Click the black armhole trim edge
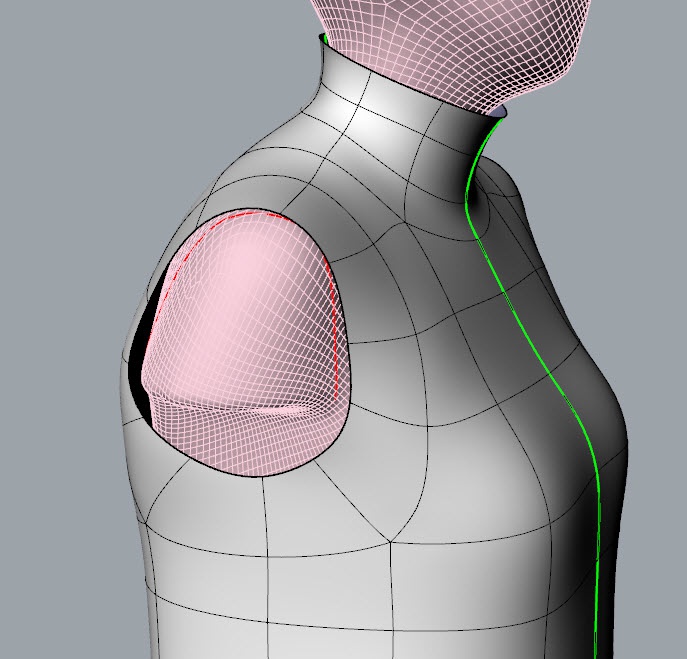This screenshot has width=687, height=659. coord(347,342)
